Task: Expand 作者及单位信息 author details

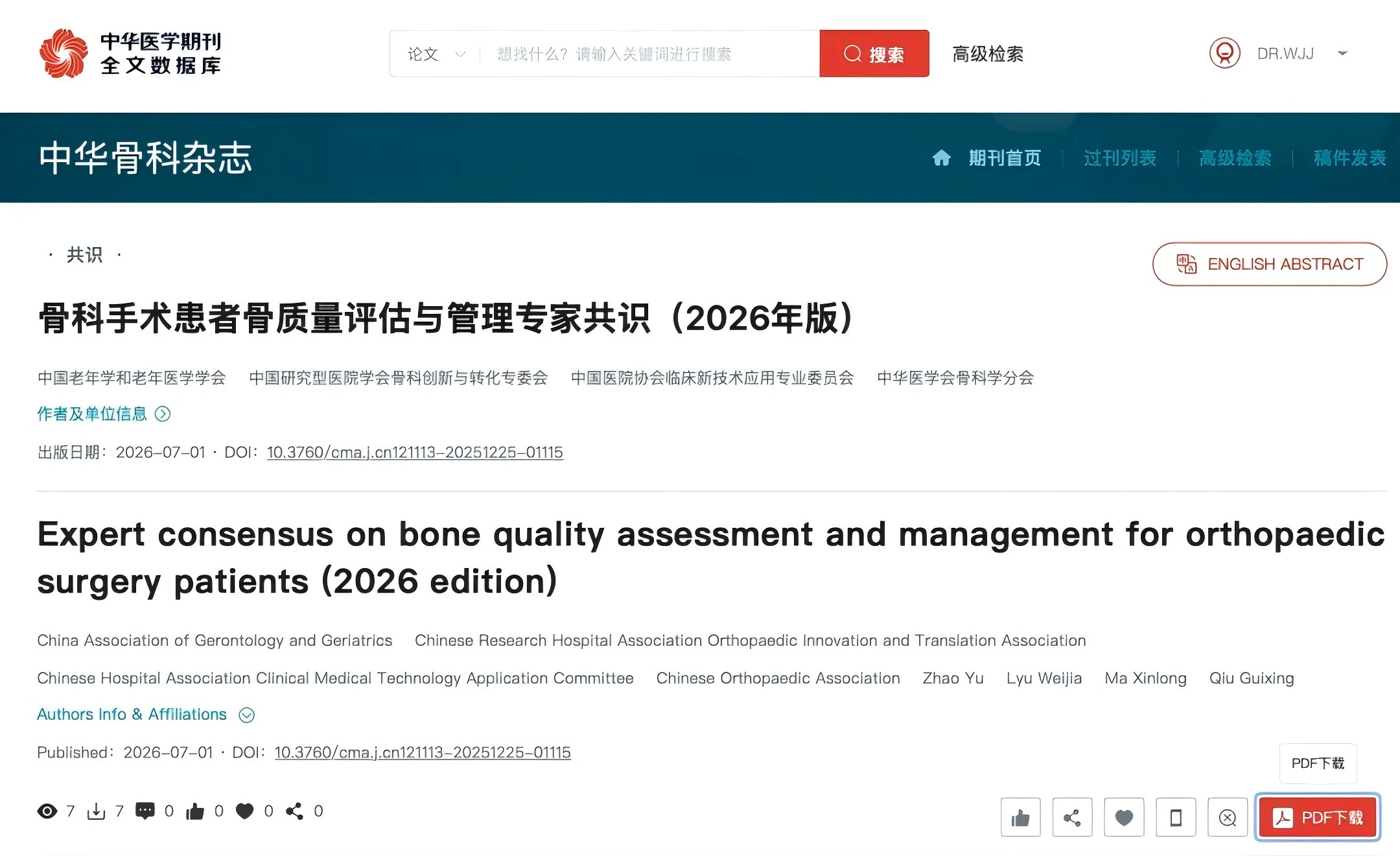Action: tap(104, 414)
